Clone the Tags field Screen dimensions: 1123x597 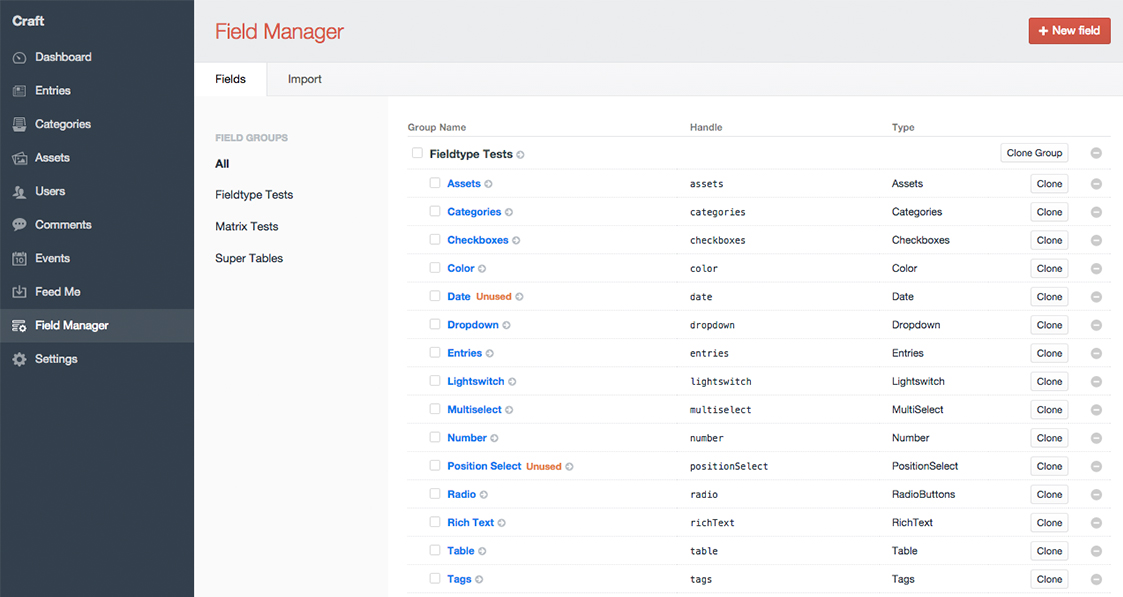(1049, 579)
